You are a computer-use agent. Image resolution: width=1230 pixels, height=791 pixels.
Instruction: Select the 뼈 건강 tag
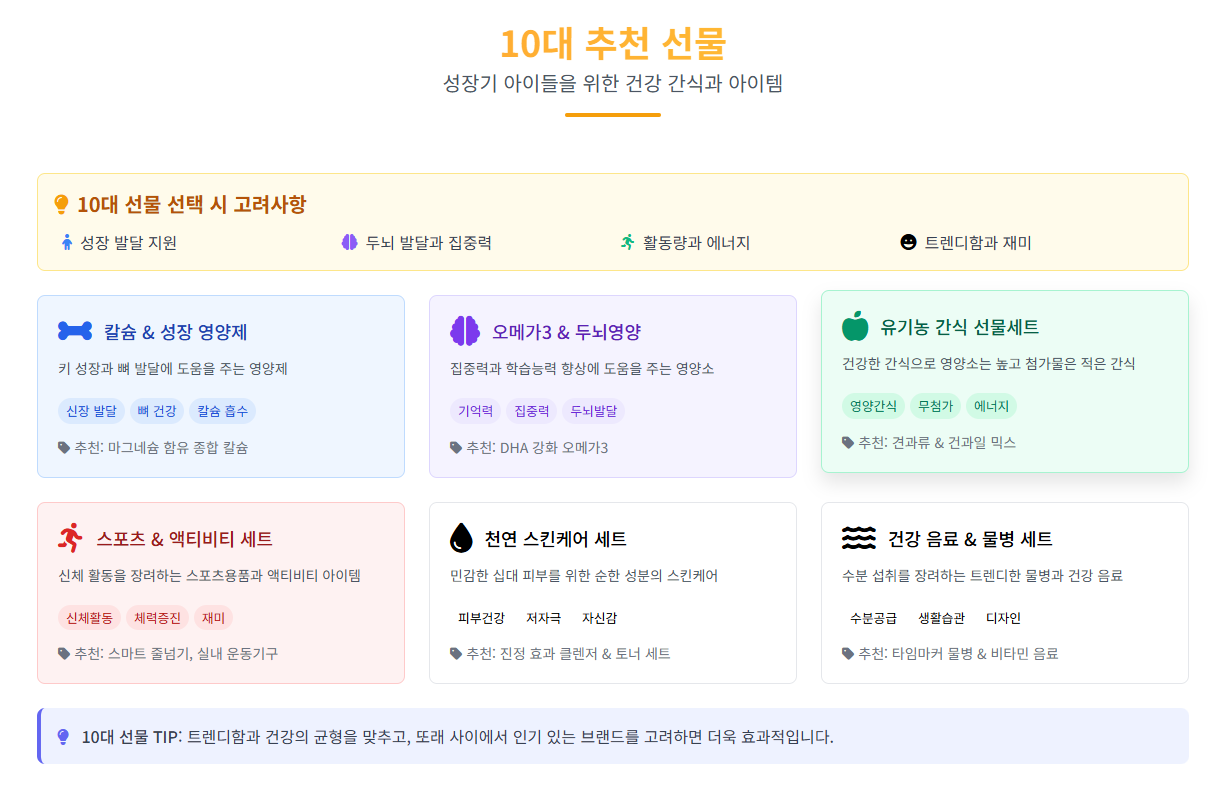[x=156, y=411]
